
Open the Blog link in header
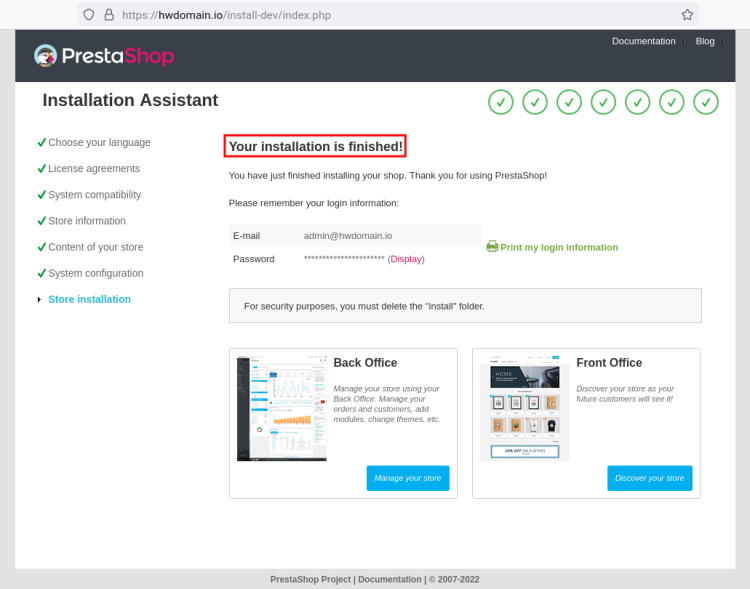pyautogui.click(x=705, y=41)
